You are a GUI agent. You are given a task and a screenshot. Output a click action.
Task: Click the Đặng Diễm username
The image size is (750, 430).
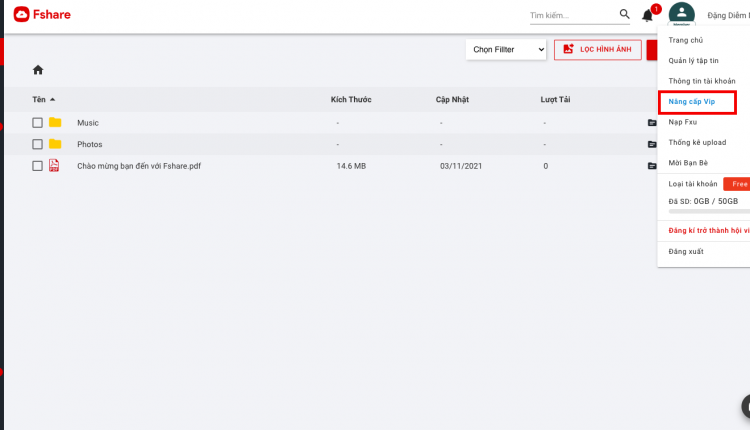728,15
